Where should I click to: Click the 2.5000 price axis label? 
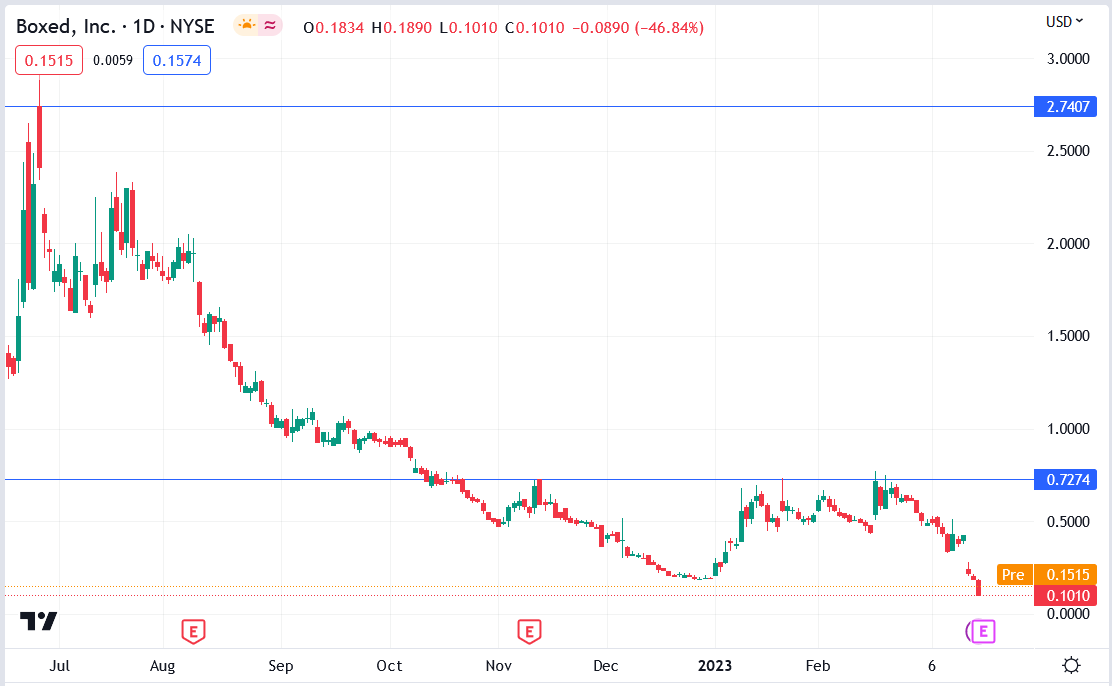(x=1067, y=150)
